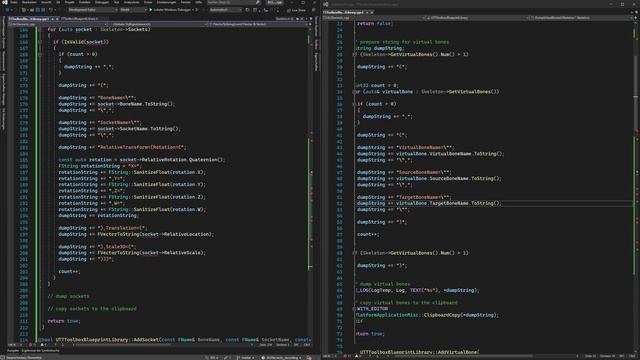Switch to the second editor tab in left window

click(x=80, y=19)
